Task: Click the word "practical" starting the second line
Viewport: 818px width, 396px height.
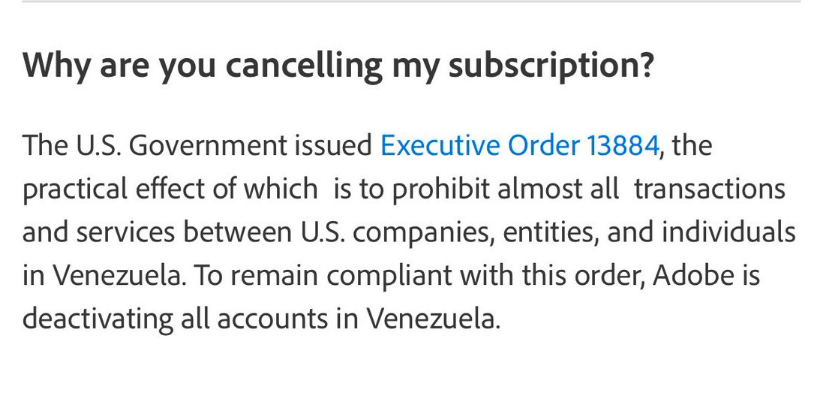Action: pyautogui.click(x=75, y=190)
